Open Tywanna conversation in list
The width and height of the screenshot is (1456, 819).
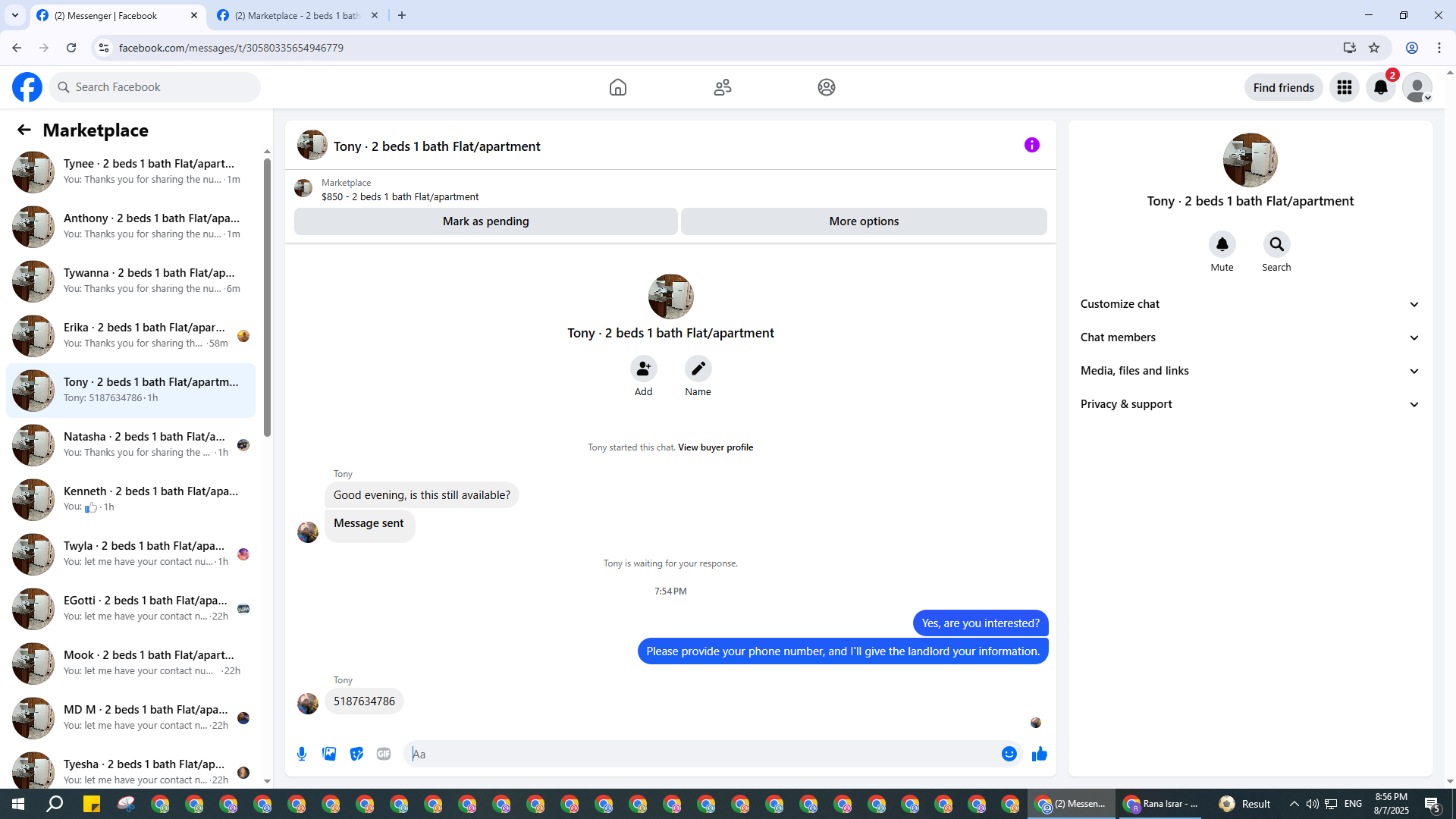pos(130,281)
